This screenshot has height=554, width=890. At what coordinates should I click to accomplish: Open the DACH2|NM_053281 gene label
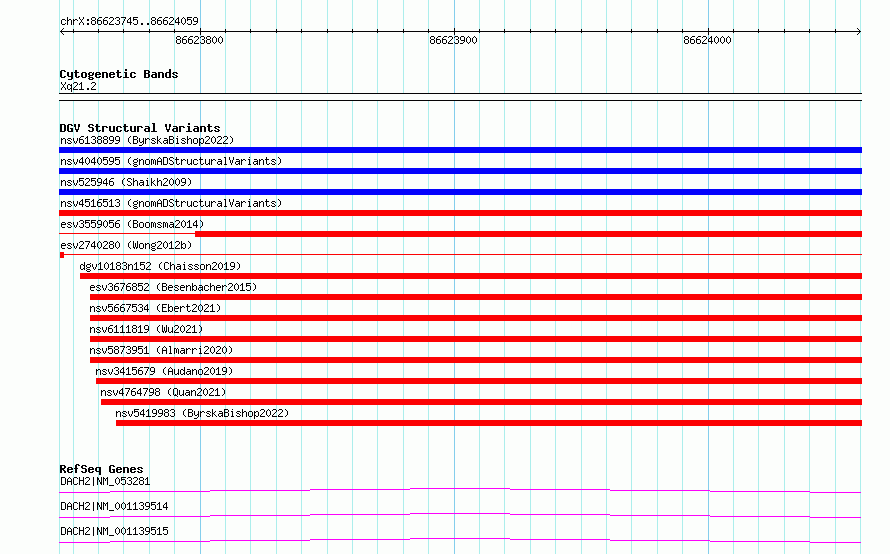(x=105, y=481)
